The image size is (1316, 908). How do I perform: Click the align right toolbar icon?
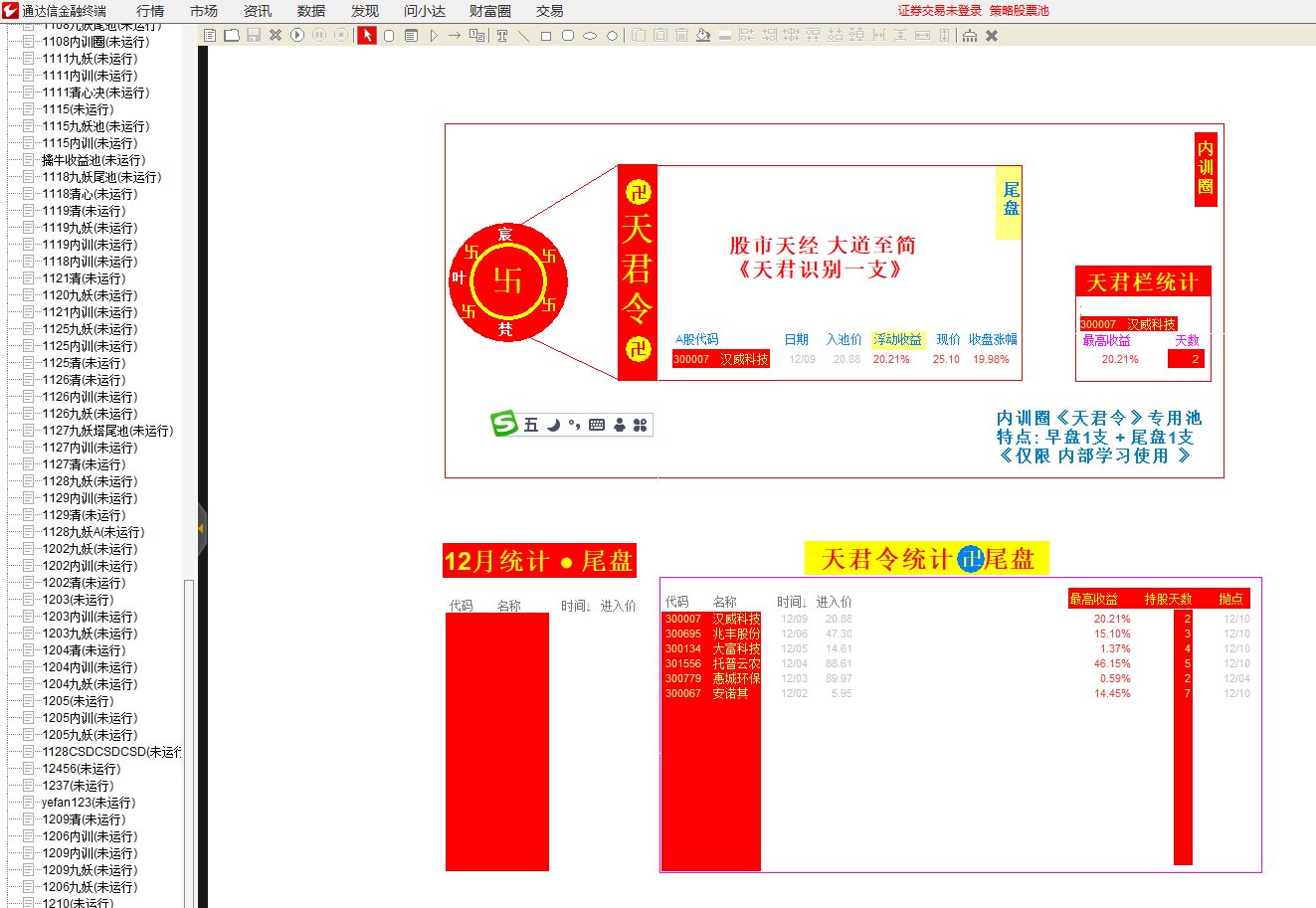point(768,36)
